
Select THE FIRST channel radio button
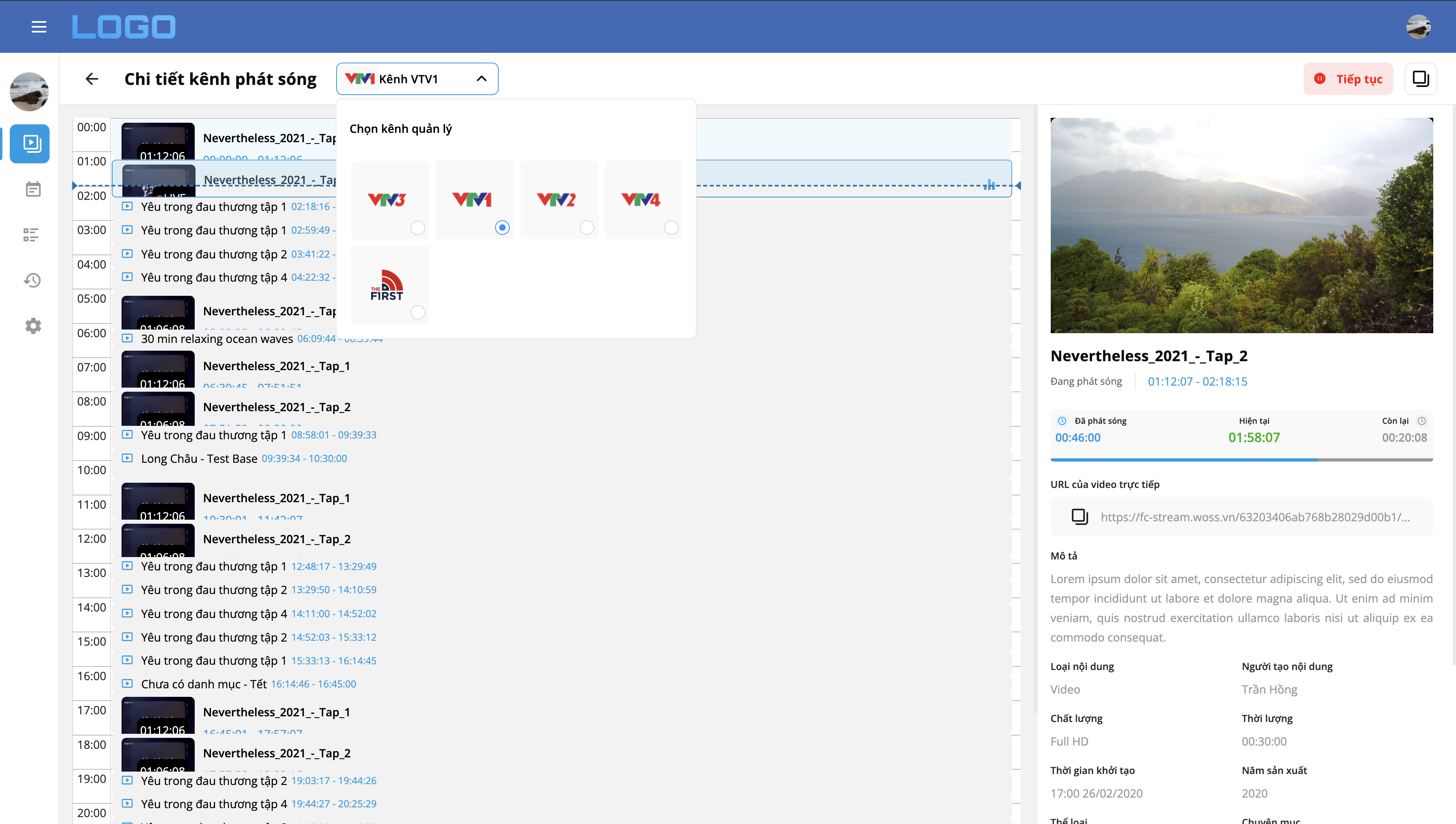pyautogui.click(x=418, y=312)
